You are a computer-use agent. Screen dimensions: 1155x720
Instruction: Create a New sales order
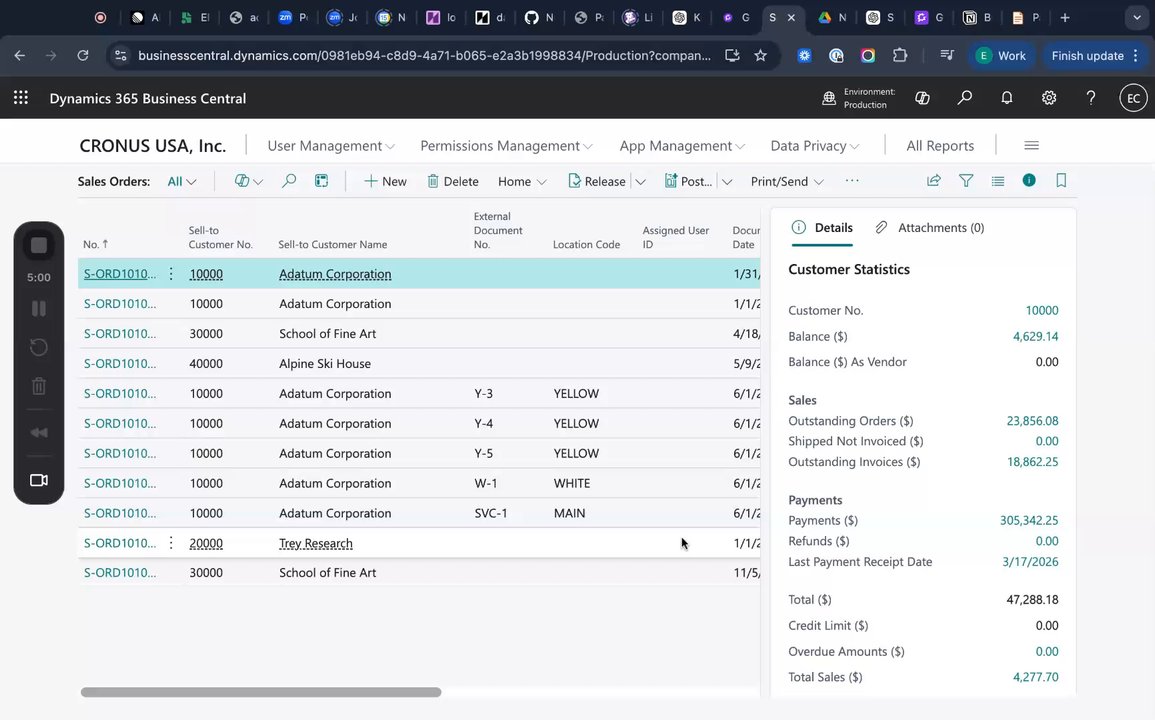[x=385, y=181]
